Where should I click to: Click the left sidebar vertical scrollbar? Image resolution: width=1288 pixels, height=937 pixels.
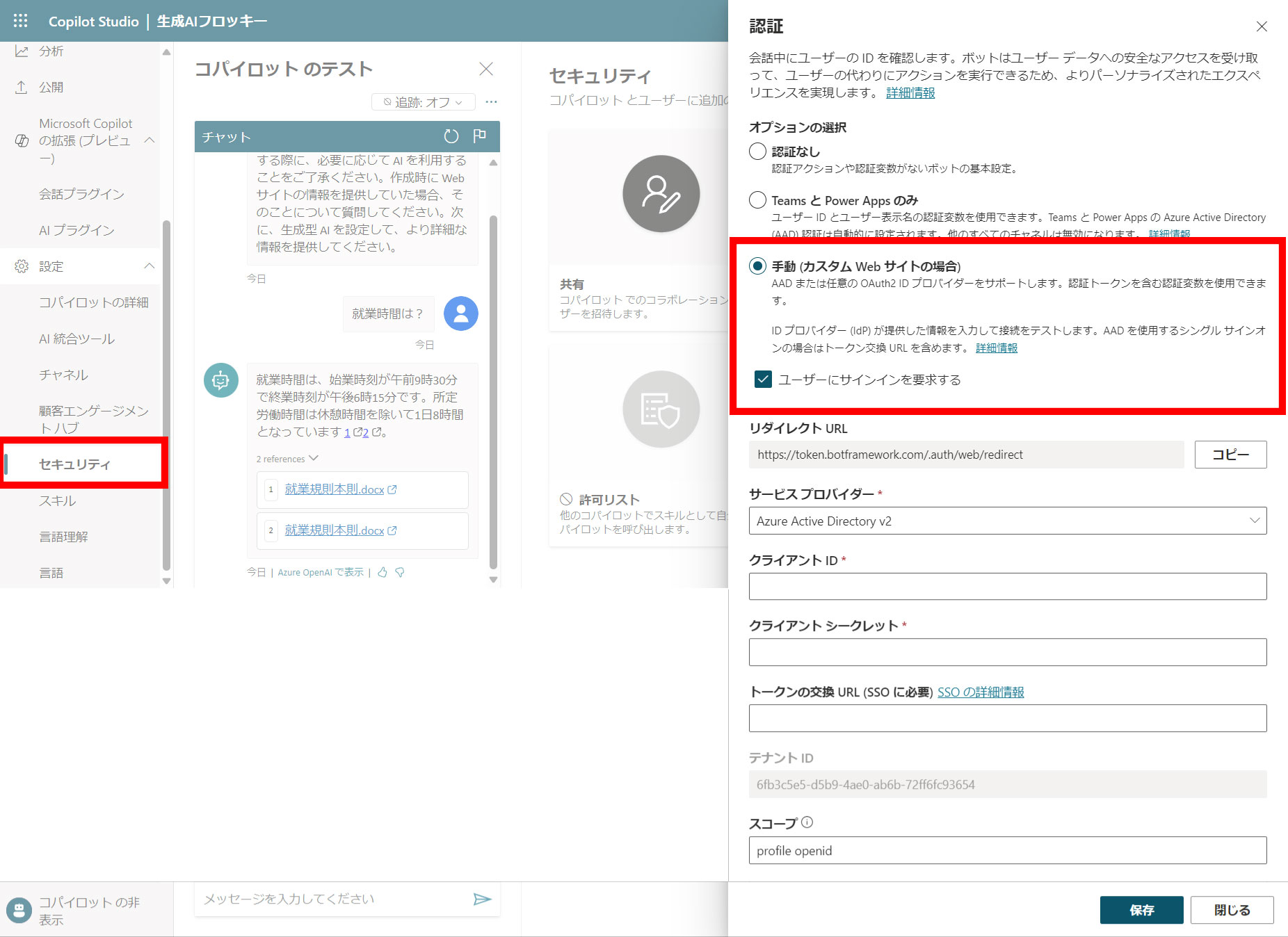pyautogui.click(x=166, y=395)
